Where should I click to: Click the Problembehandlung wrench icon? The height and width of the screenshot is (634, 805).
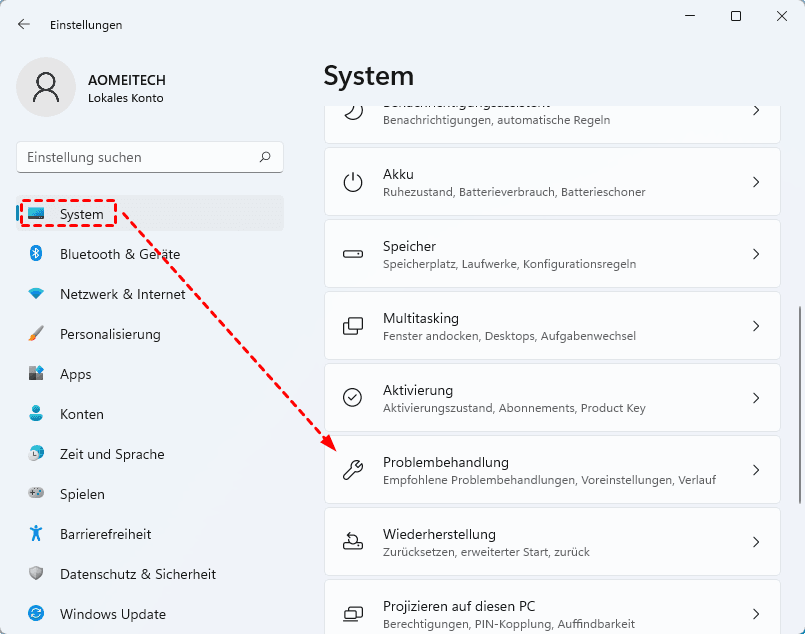(x=353, y=470)
